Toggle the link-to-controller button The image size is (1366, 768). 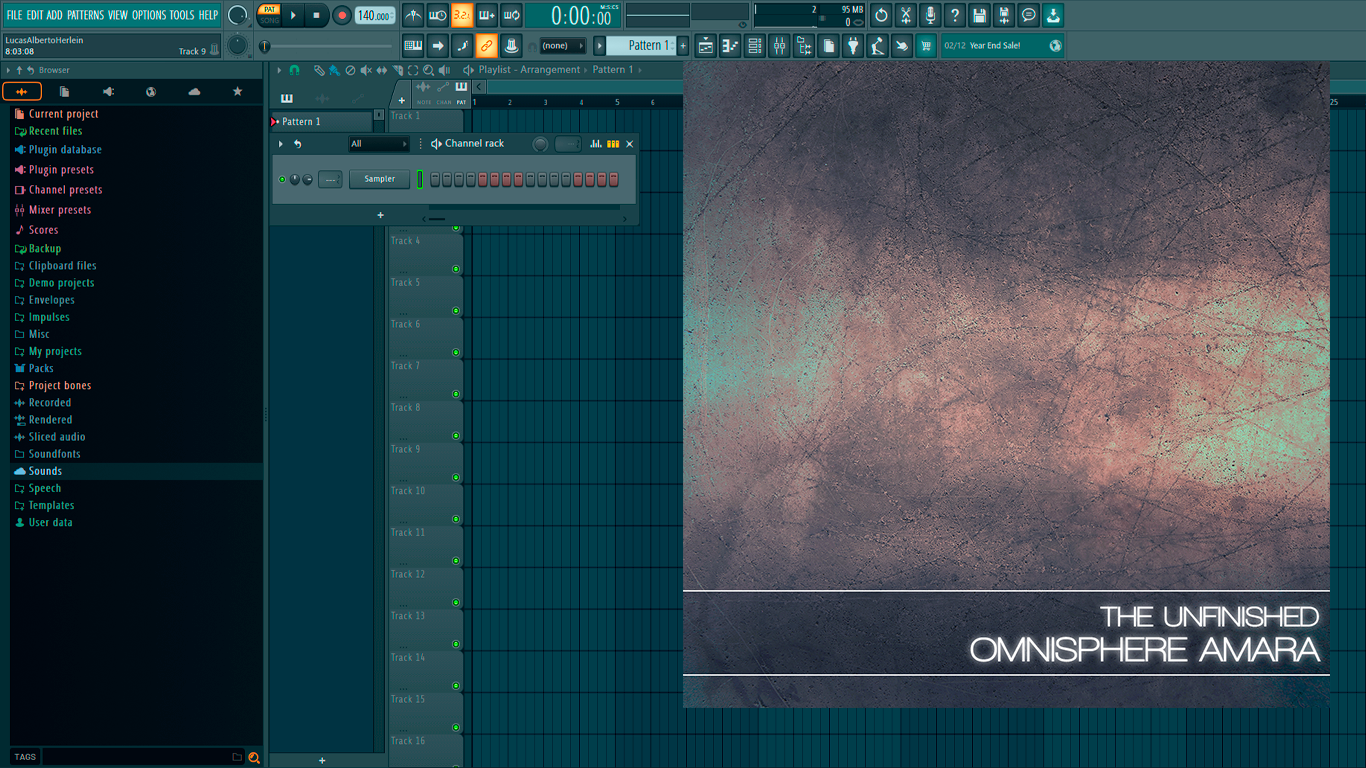(486, 45)
